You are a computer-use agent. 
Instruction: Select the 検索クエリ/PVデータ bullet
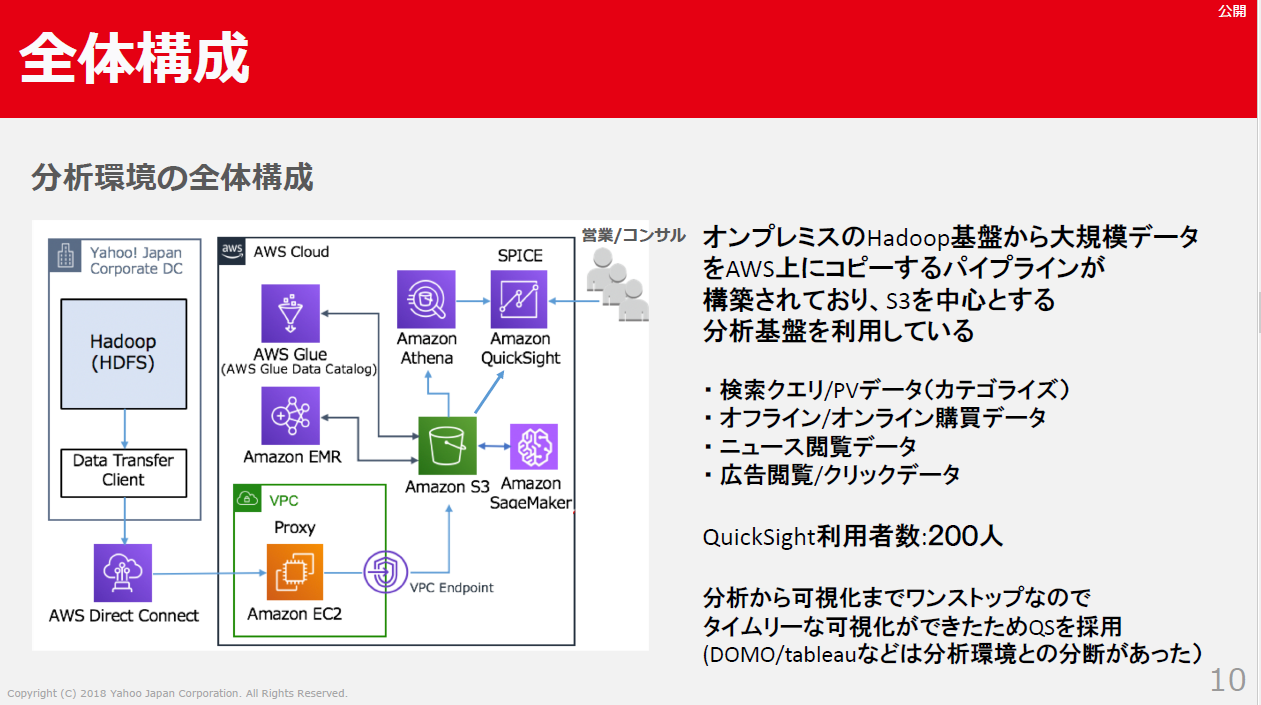[887, 389]
